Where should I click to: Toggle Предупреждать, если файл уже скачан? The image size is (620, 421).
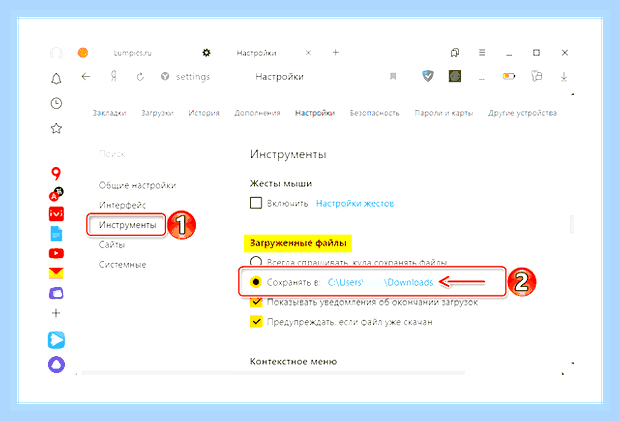(x=256, y=322)
